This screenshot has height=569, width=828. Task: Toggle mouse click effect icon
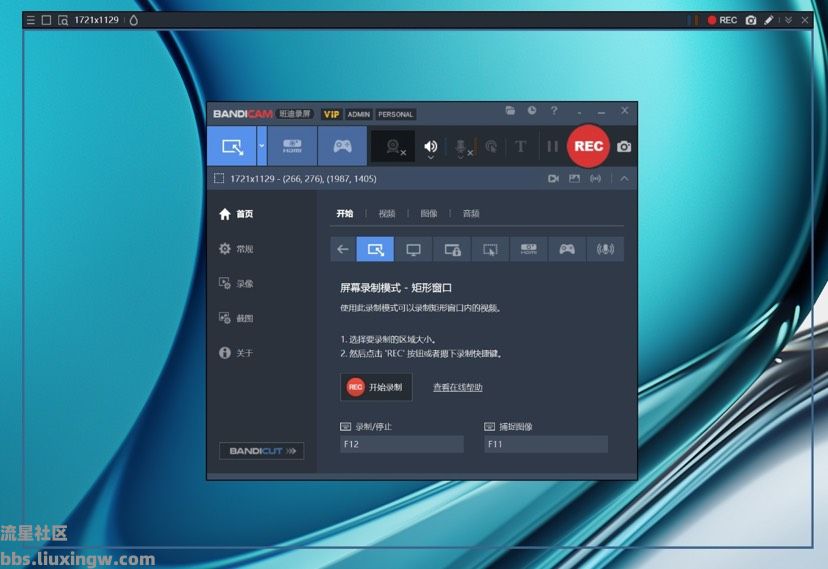click(491, 147)
